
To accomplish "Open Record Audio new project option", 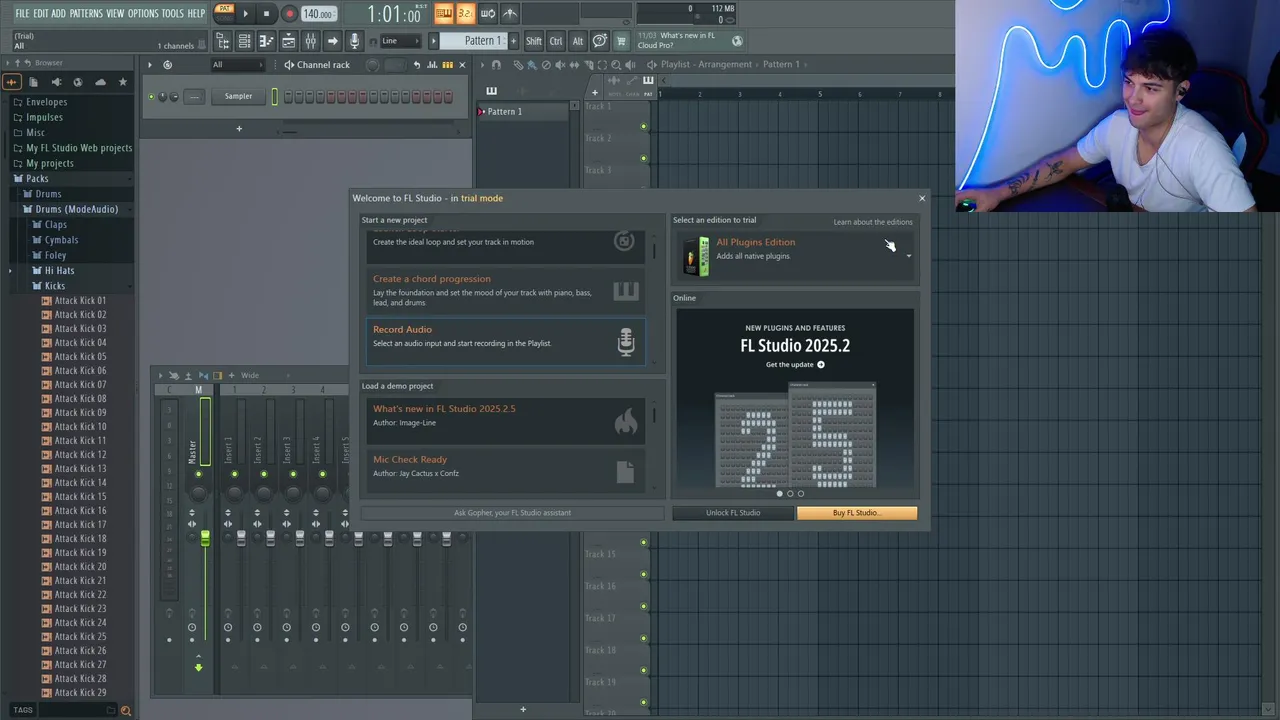I will click(505, 342).
